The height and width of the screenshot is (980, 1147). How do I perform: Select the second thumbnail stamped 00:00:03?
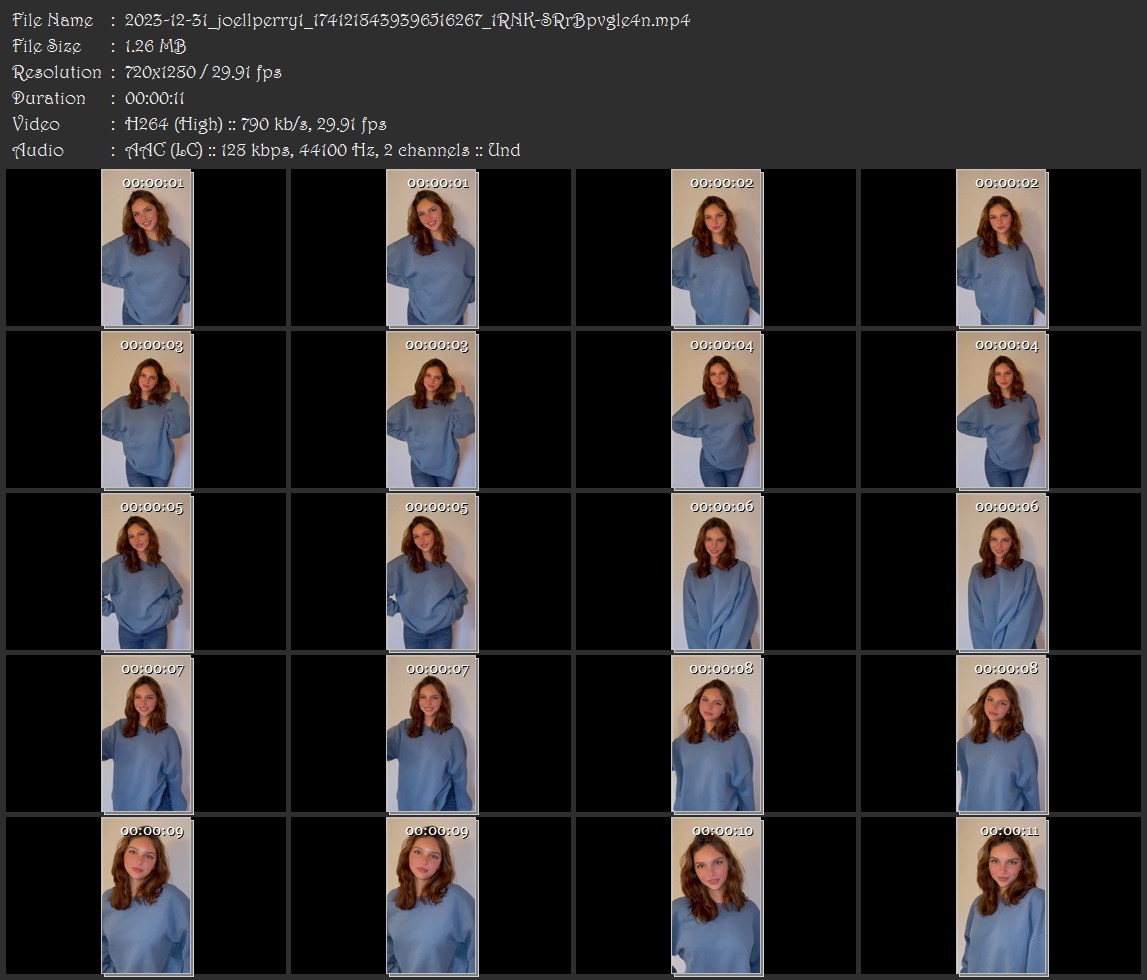432,410
